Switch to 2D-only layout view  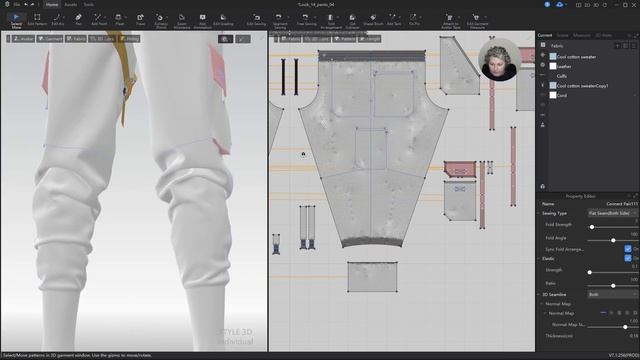coord(587,5)
